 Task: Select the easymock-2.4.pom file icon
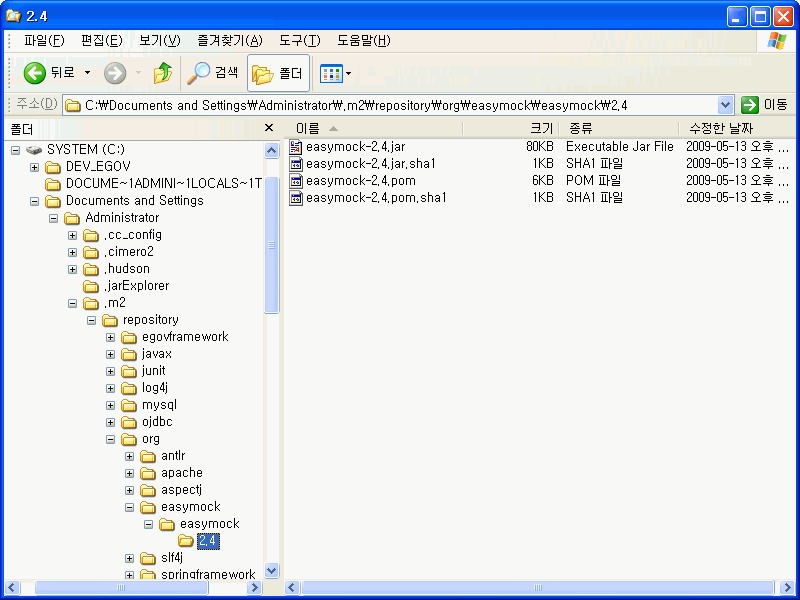(x=297, y=180)
